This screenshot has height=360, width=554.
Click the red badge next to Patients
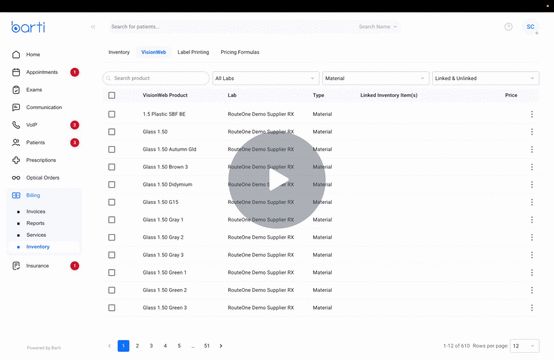pos(75,142)
